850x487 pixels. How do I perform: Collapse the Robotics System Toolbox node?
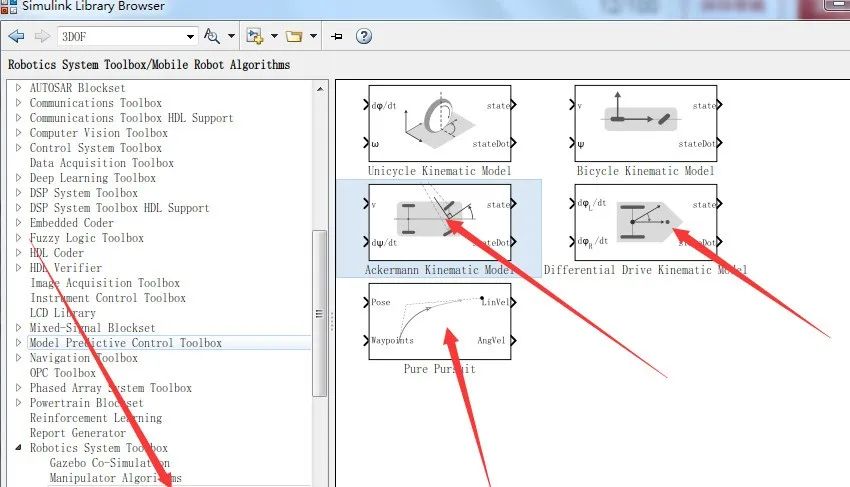(x=19, y=448)
